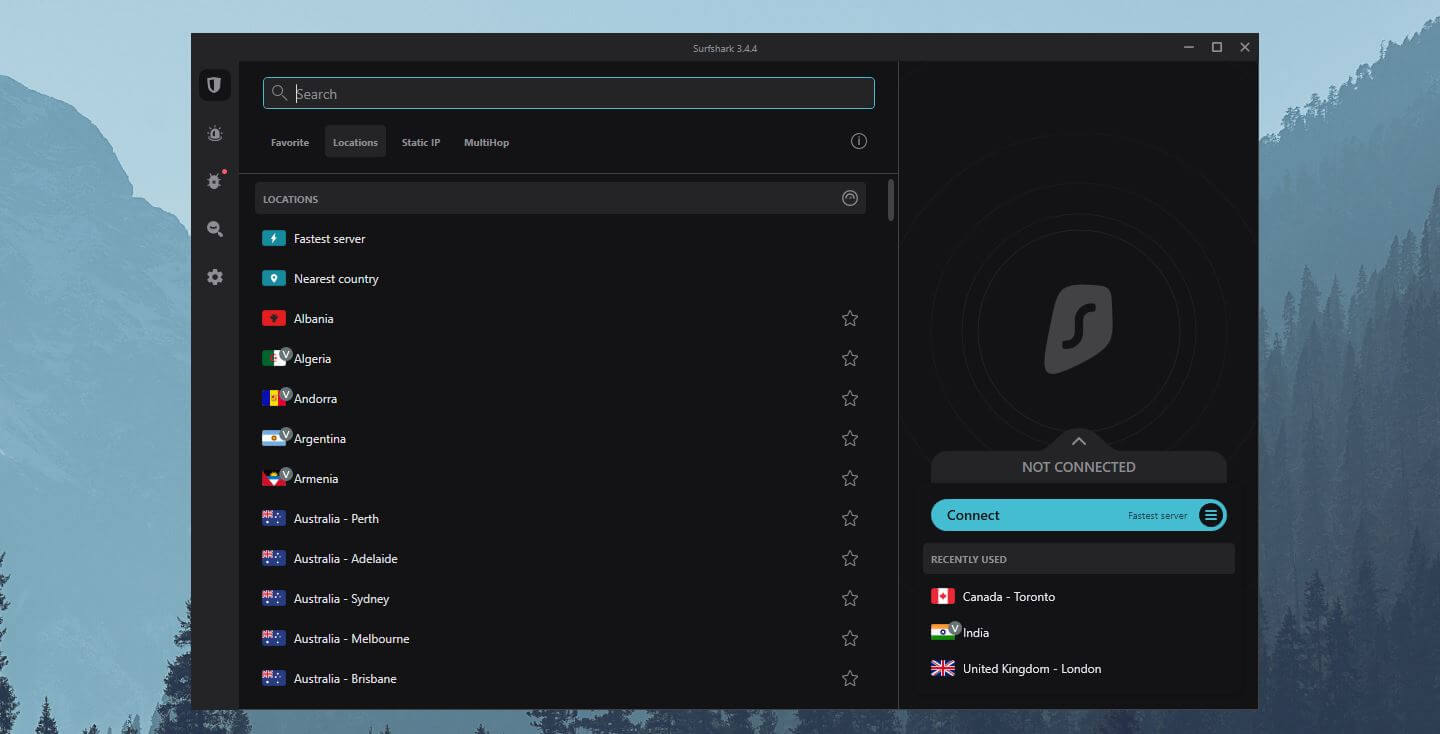Switch to the MultiHop tab
This screenshot has height=734, width=1440.
coord(486,142)
